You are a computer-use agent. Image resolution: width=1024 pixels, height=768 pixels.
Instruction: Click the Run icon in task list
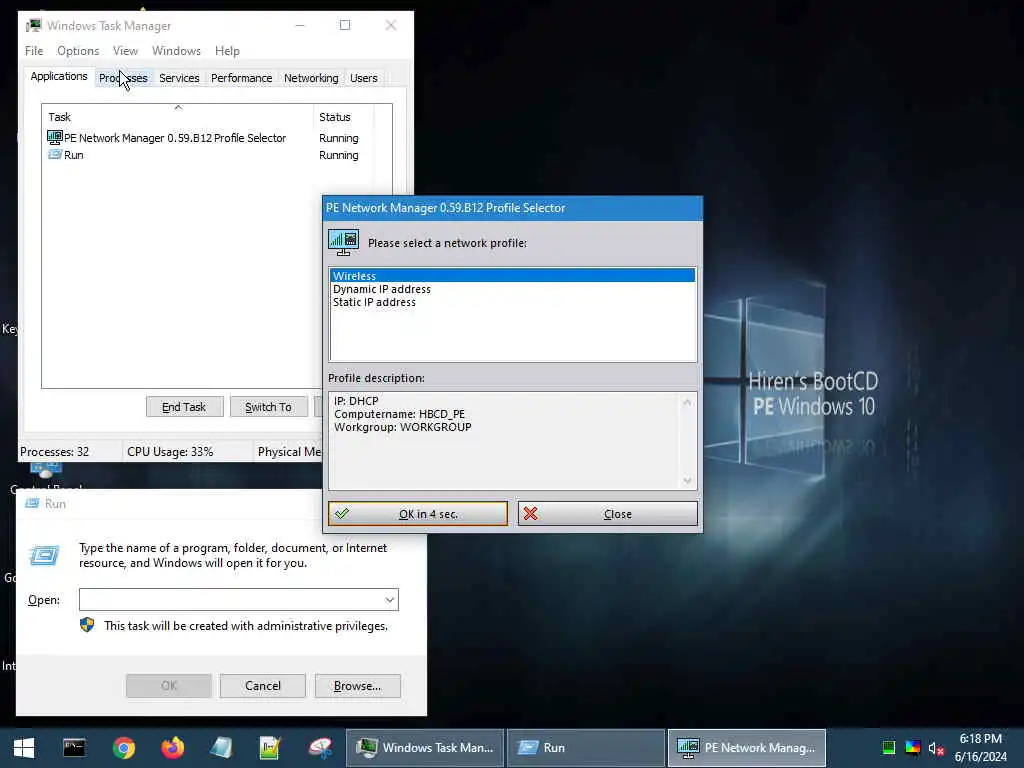(x=55, y=155)
